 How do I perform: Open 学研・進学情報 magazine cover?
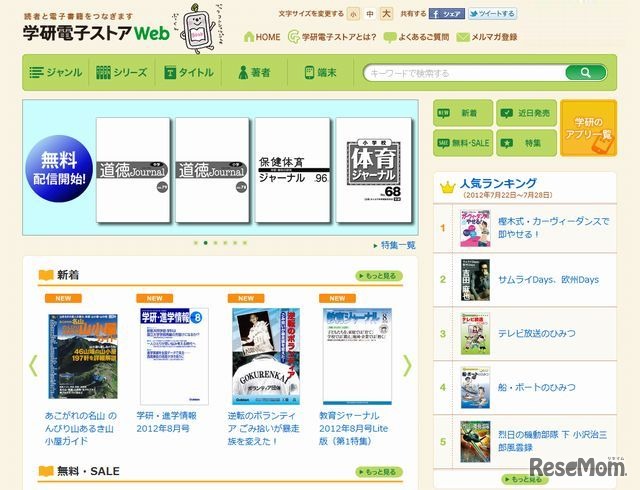pos(174,356)
